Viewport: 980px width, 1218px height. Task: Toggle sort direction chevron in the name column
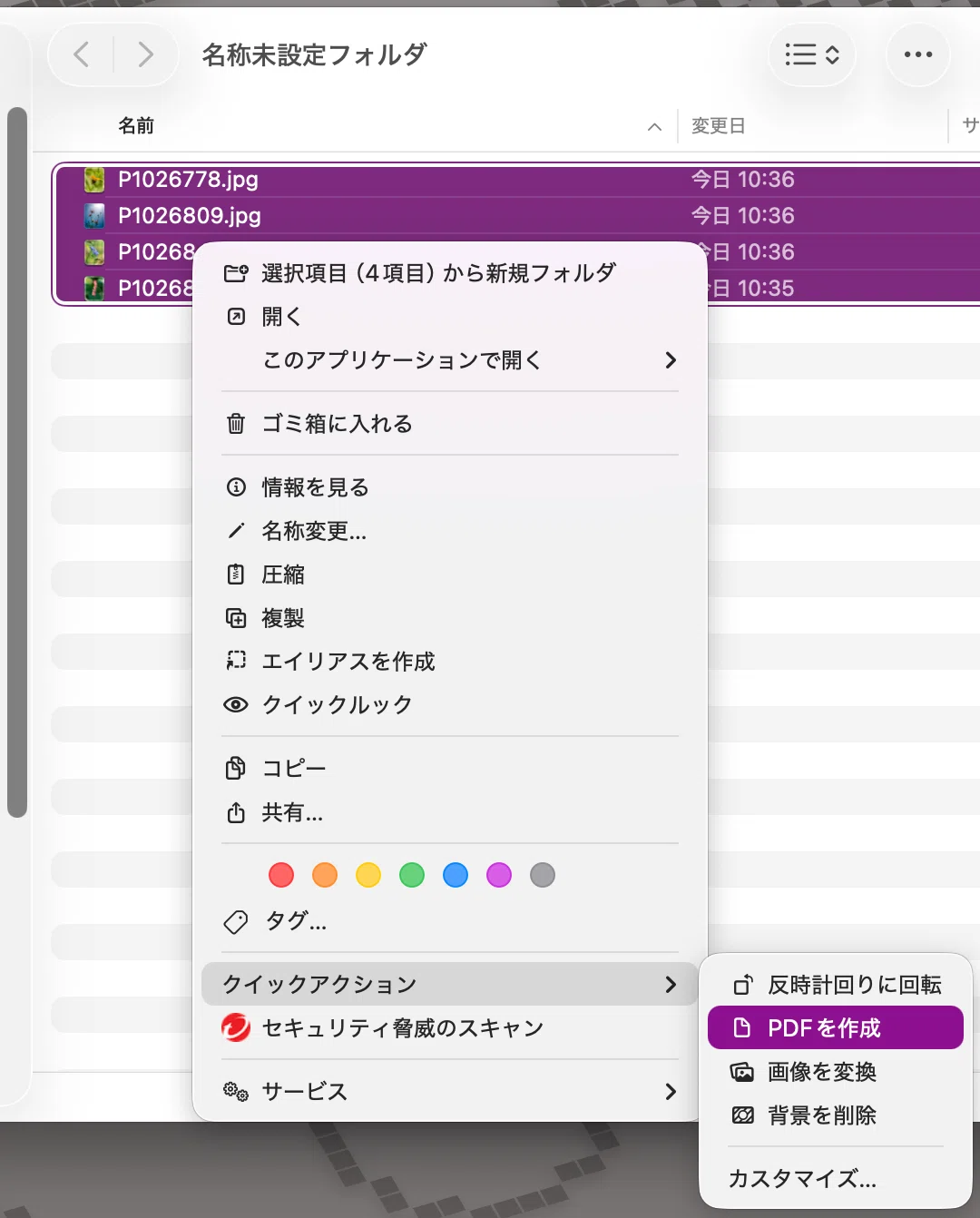[x=654, y=127]
